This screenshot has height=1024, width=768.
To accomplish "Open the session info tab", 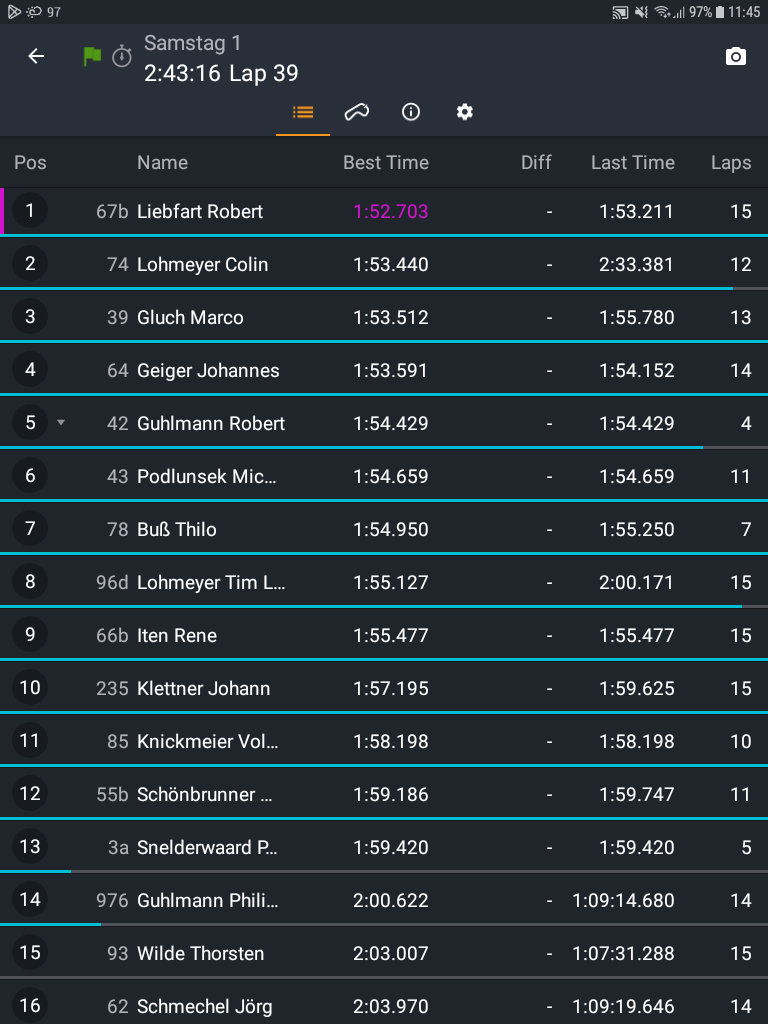I will click(410, 112).
